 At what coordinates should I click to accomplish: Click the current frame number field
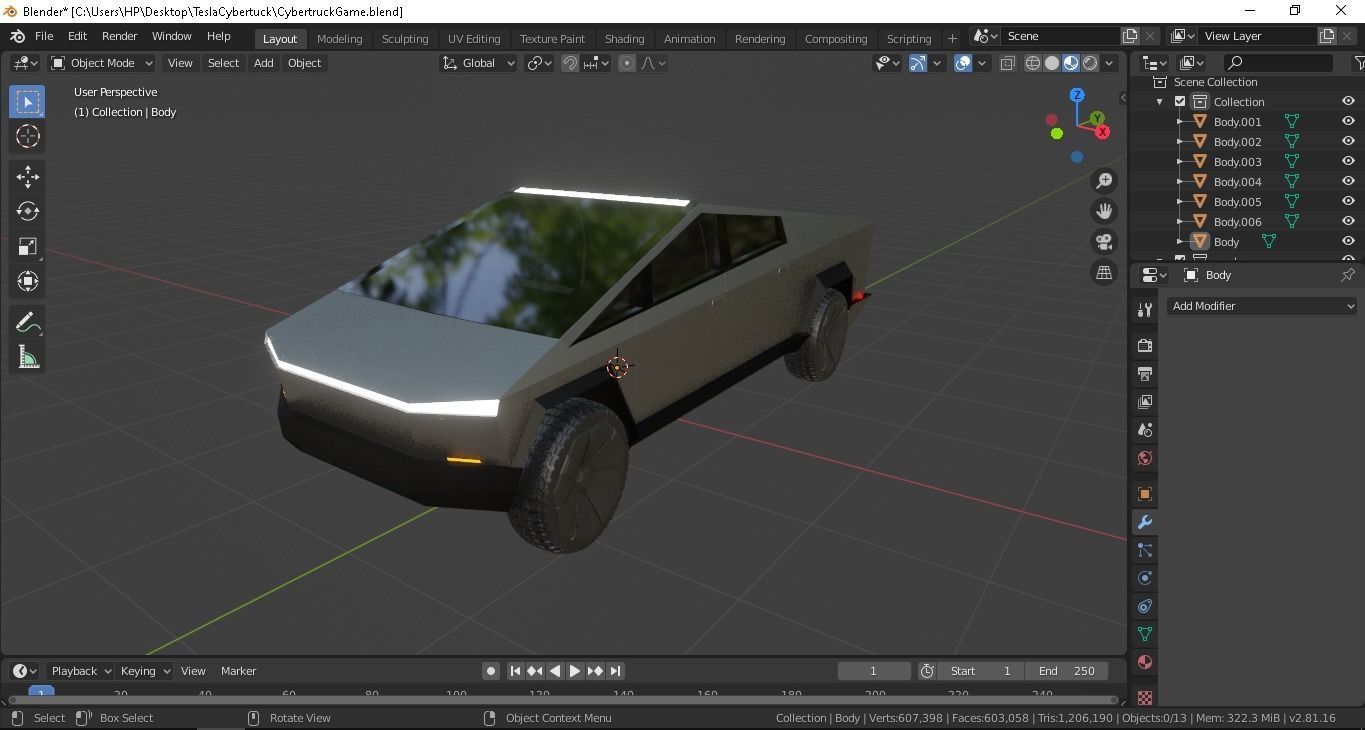[x=873, y=671]
